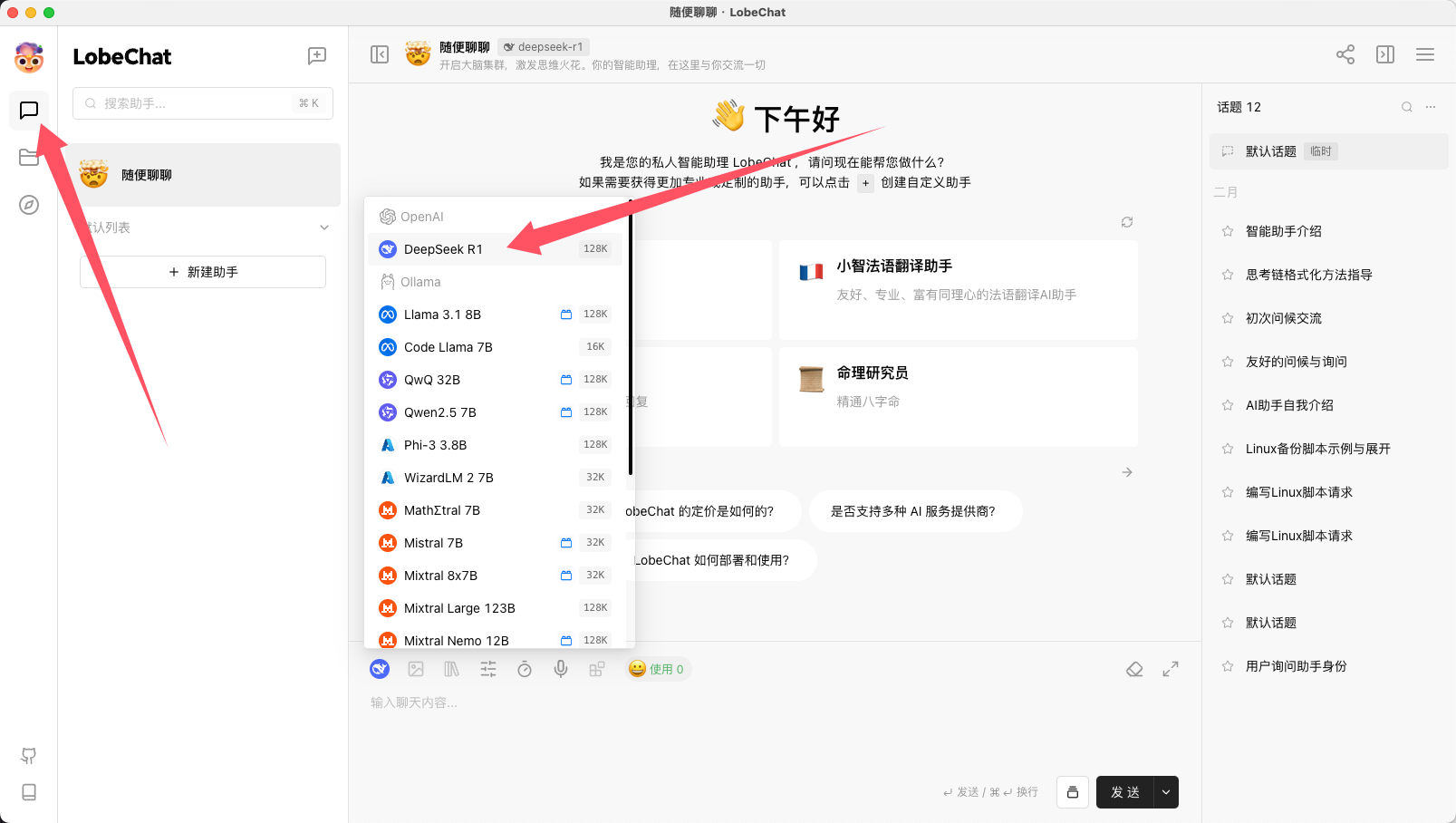This screenshot has height=823, width=1456.
Task: Toggle star on AI助手自我介绍 topic
Action: click(1228, 405)
